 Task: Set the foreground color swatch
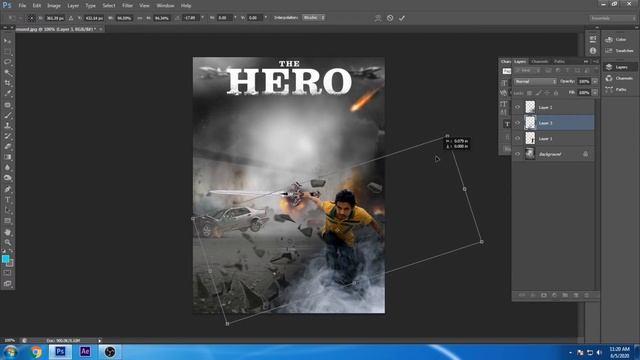click(5, 259)
